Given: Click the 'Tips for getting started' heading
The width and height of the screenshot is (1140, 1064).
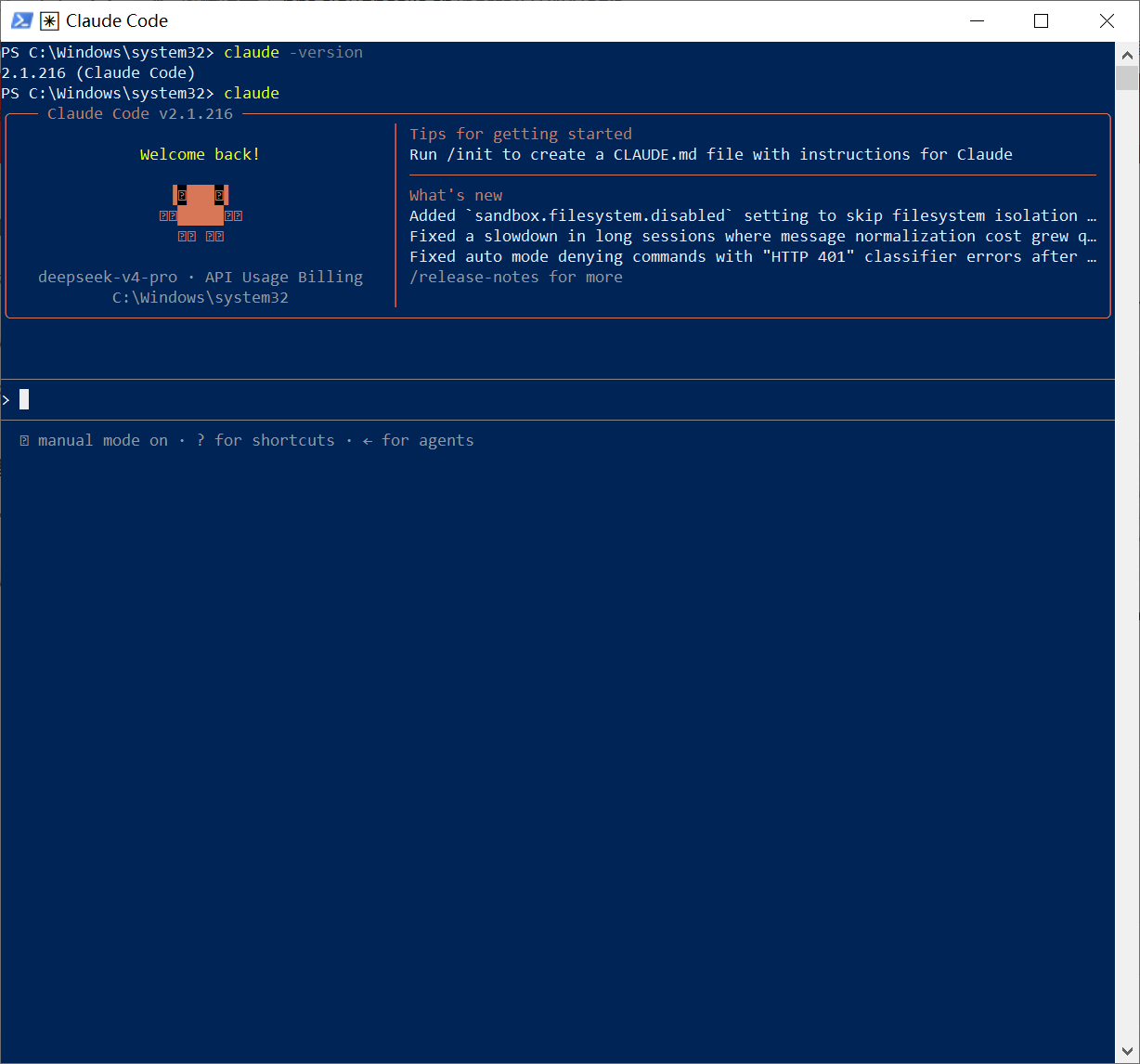Looking at the screenshot, I should [x=521, y=134].
